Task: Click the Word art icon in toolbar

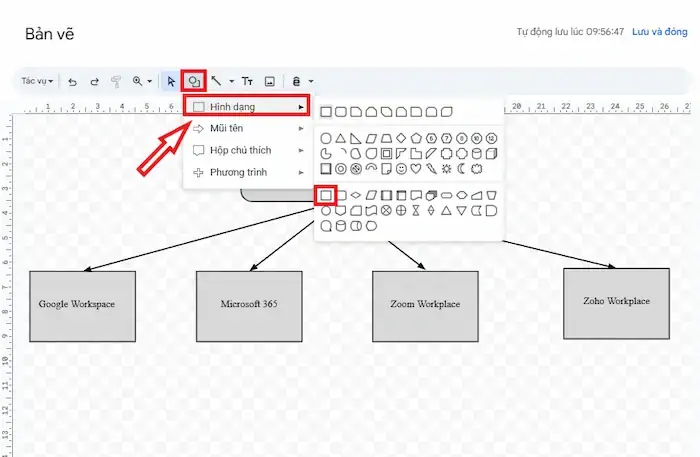Action: (296, 81)
